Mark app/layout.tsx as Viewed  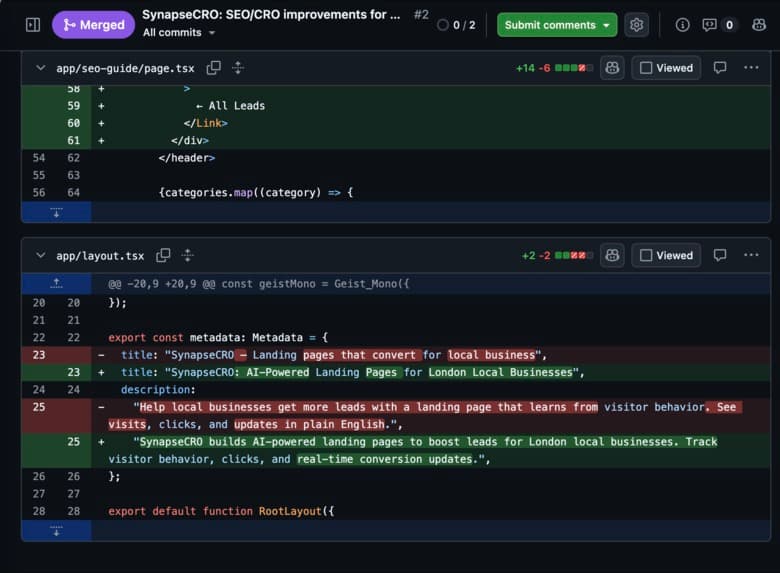666,256
